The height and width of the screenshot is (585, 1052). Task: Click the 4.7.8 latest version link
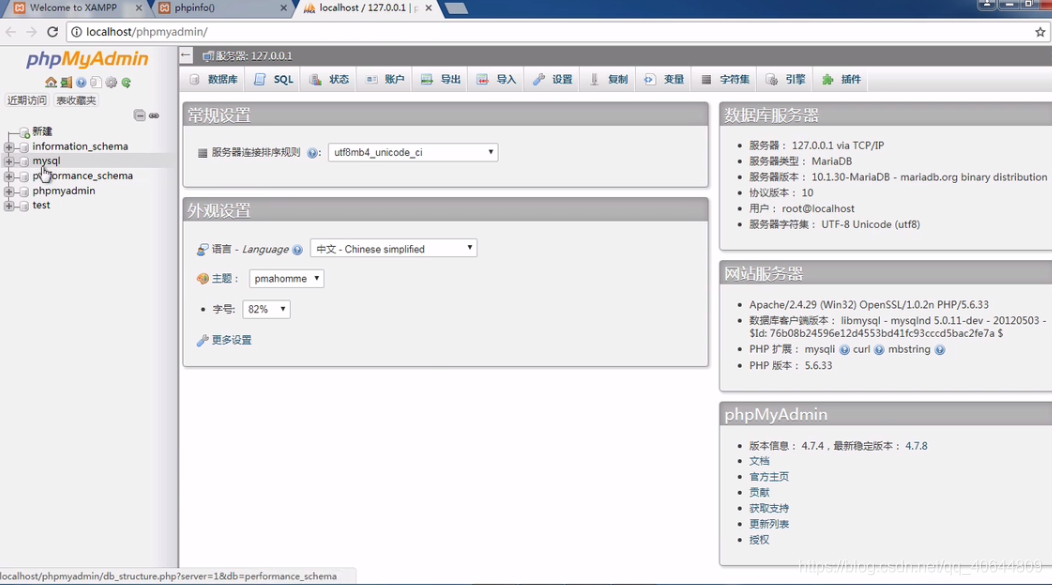tap(916, 446)
